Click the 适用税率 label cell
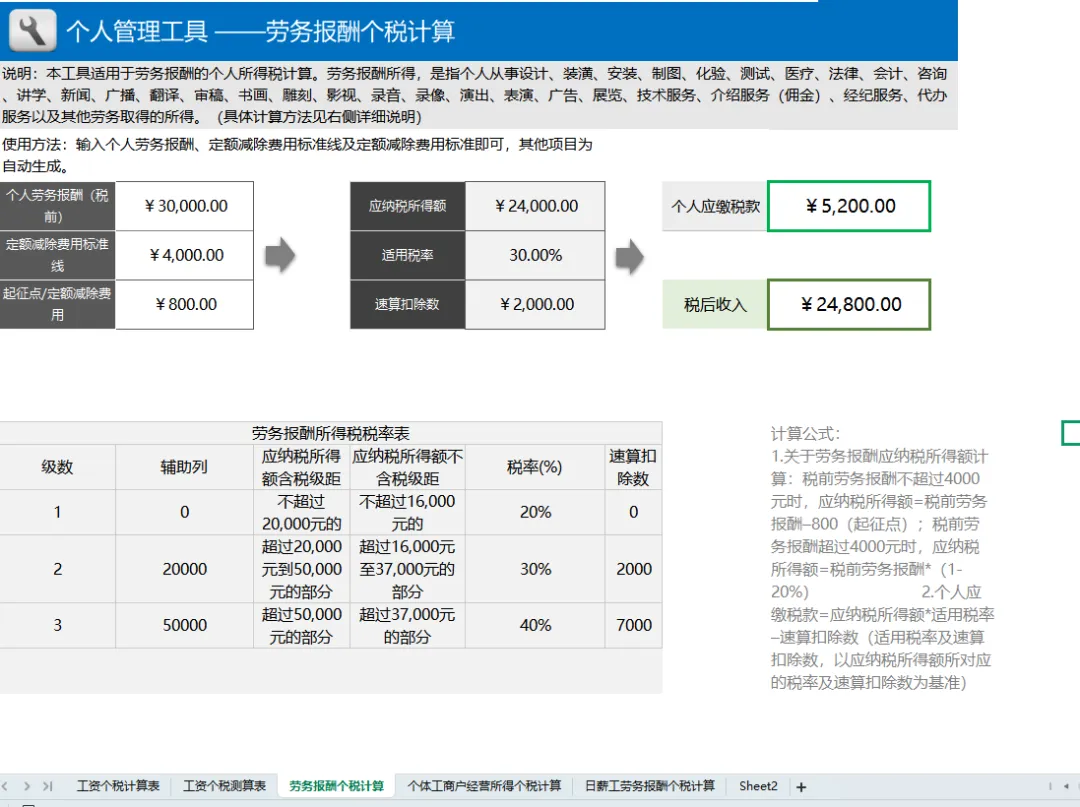 point(408,255)
